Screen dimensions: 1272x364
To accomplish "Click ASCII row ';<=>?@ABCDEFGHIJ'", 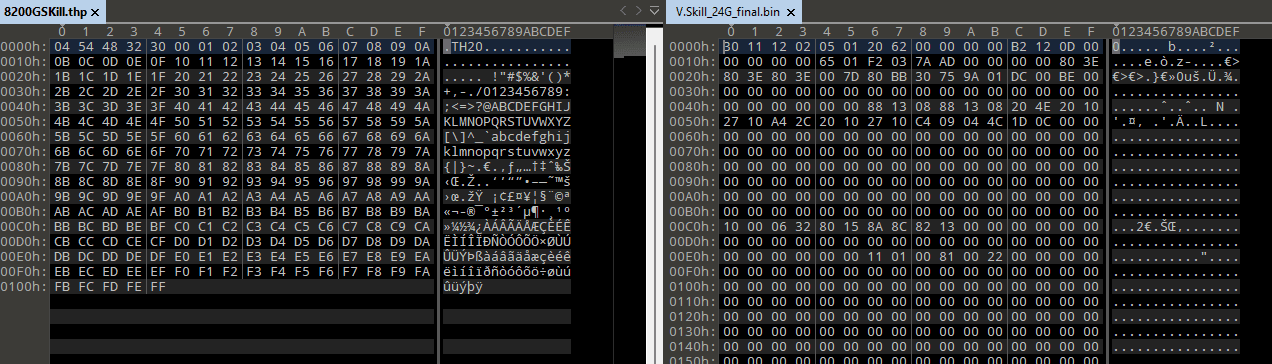I will pyautogui.click(x=507, y=106).
